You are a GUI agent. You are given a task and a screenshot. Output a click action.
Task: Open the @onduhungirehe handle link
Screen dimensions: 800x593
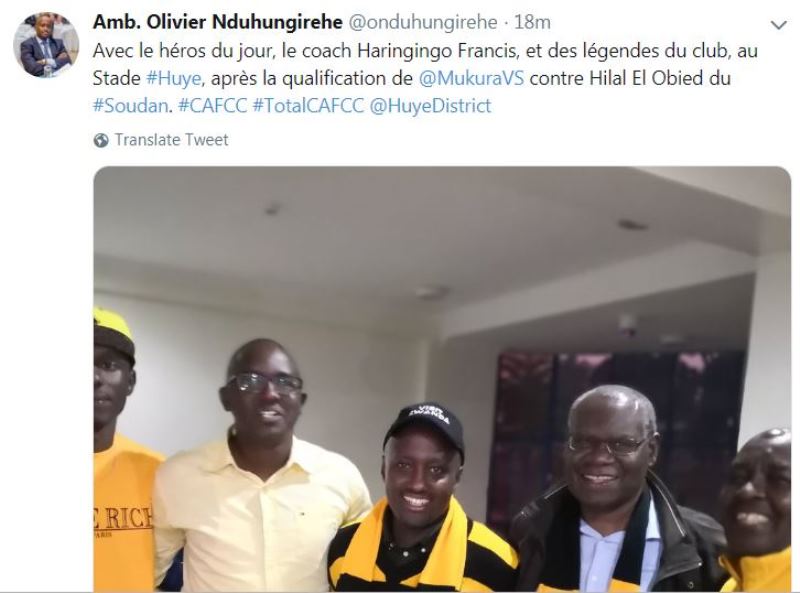(x=422, y=22)
